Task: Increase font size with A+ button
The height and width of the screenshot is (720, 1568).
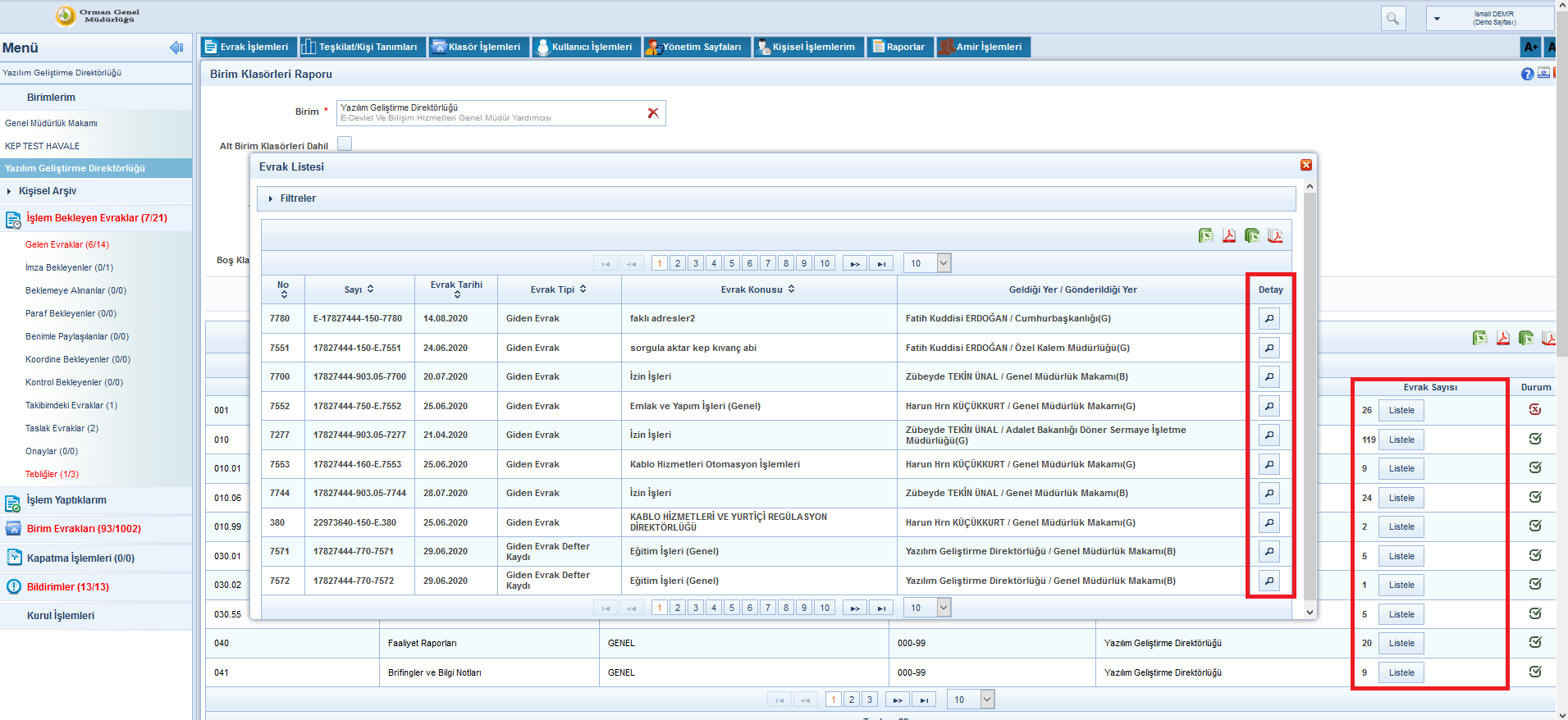Action: (1530, 48)
